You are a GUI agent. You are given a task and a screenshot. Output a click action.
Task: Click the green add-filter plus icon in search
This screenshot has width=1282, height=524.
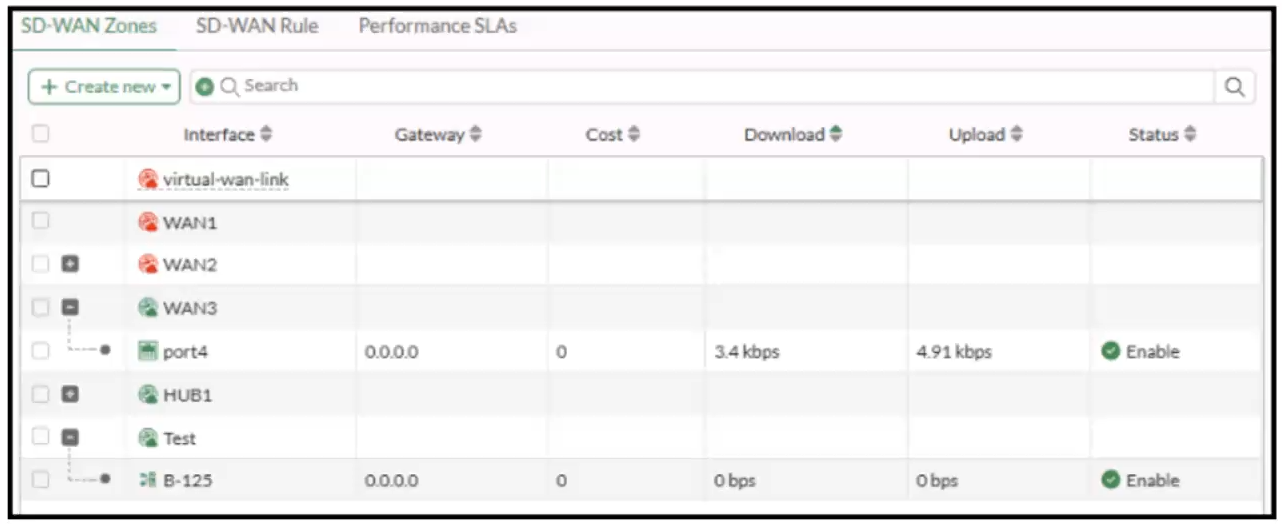click(204, 87)
